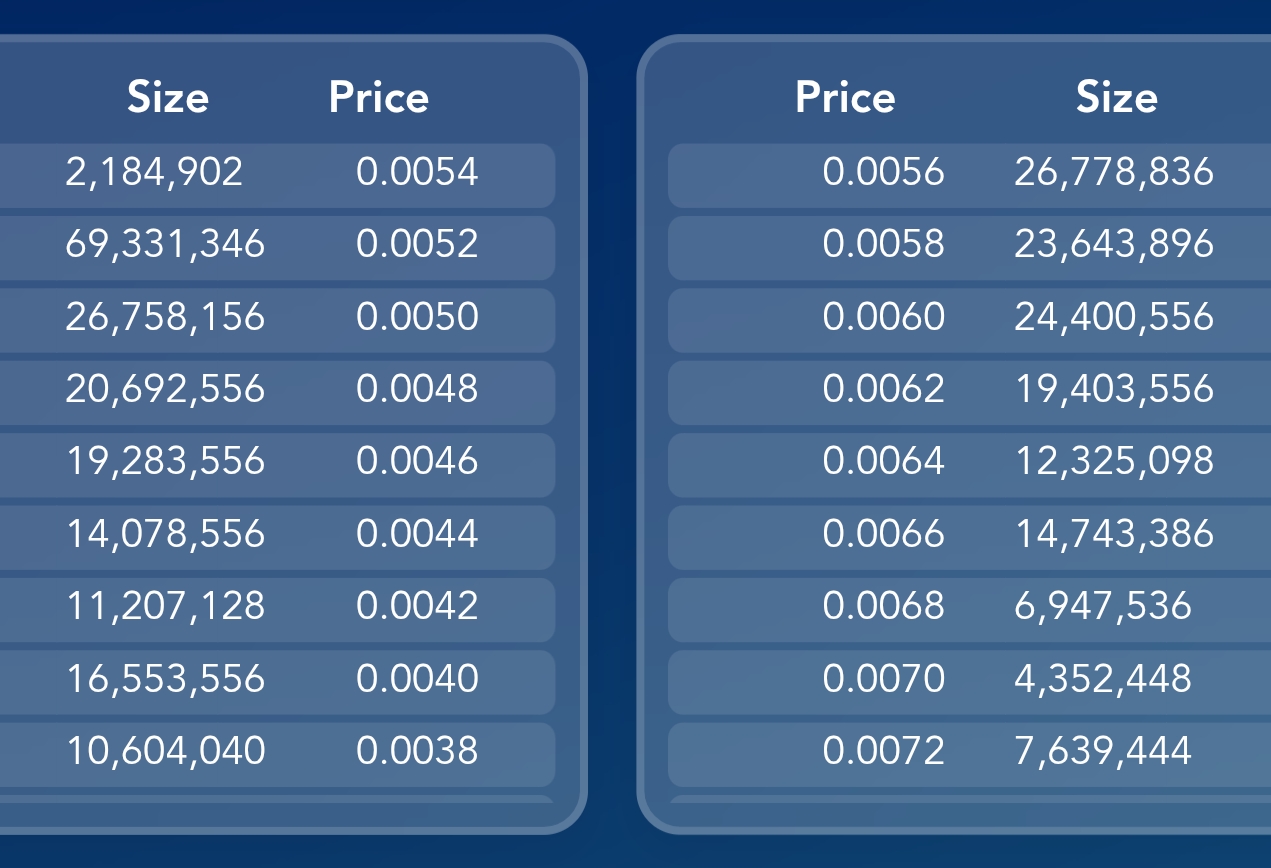This screenshot has height=868, width=1271.
Task: Click the bid Price column header
Action: [379, 98]
